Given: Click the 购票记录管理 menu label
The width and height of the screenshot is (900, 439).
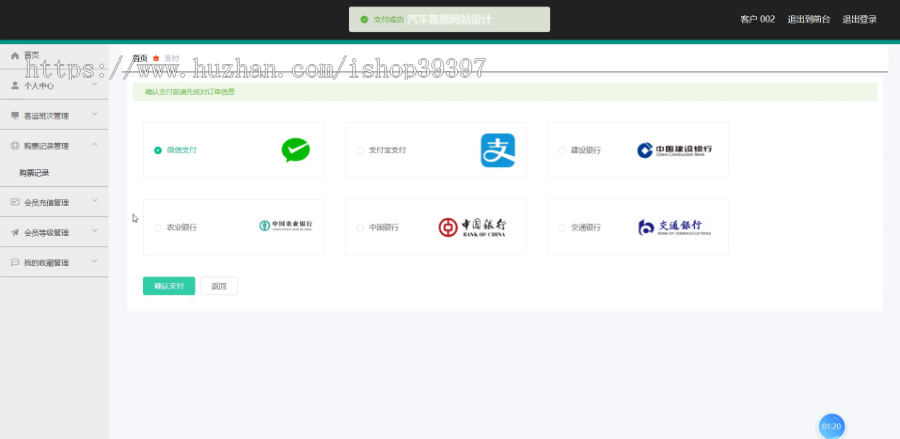Looking at the screenshot, I should pos(46,146).
